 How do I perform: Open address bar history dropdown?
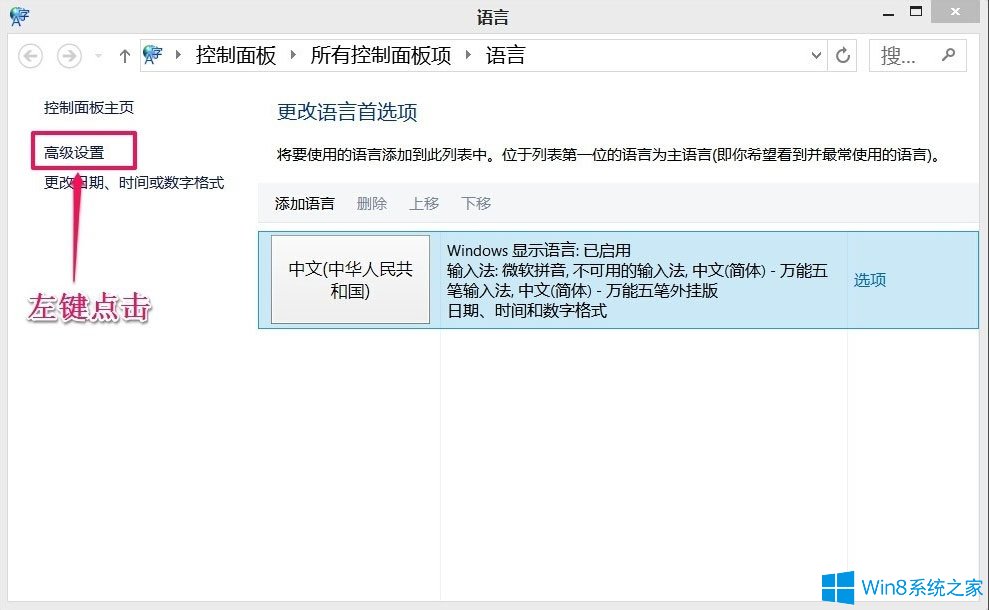[816, 56]
